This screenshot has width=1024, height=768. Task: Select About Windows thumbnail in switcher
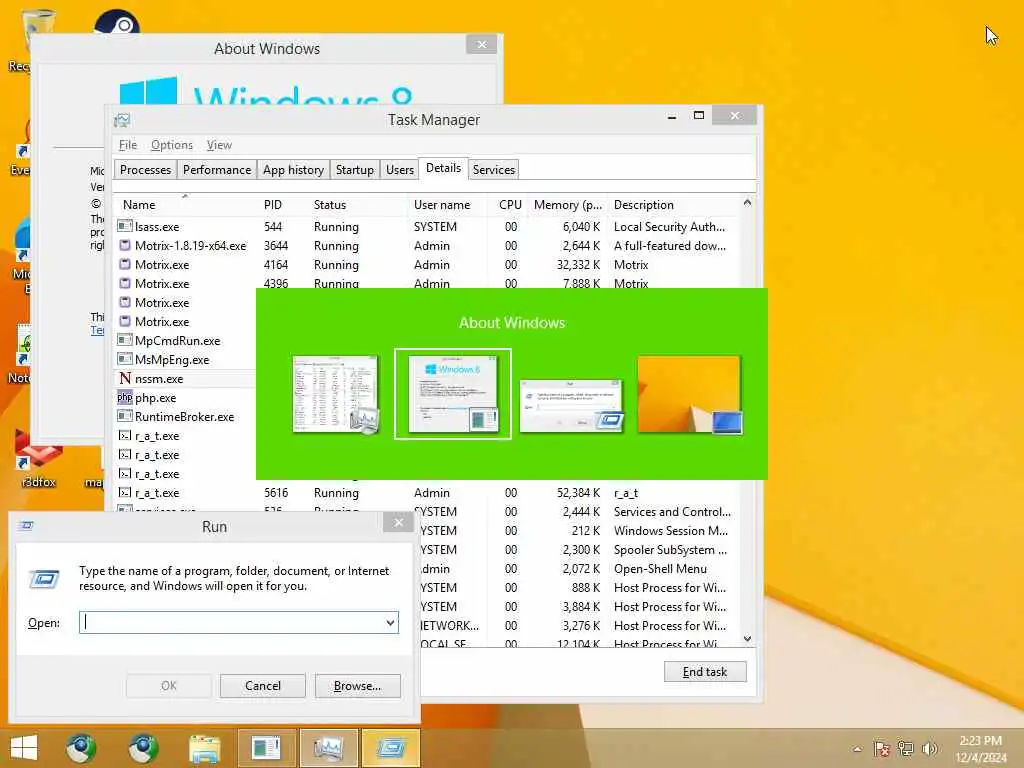[453, 394]
